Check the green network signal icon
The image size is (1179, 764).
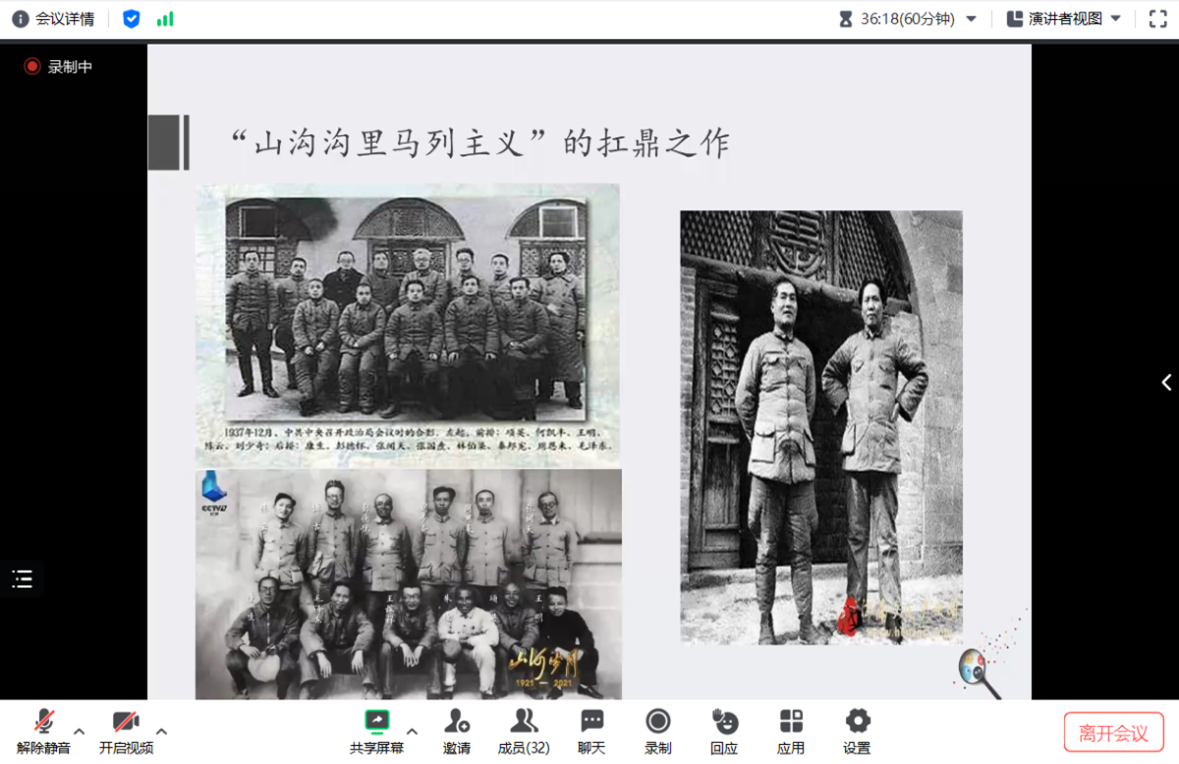[x=165, y=19]
